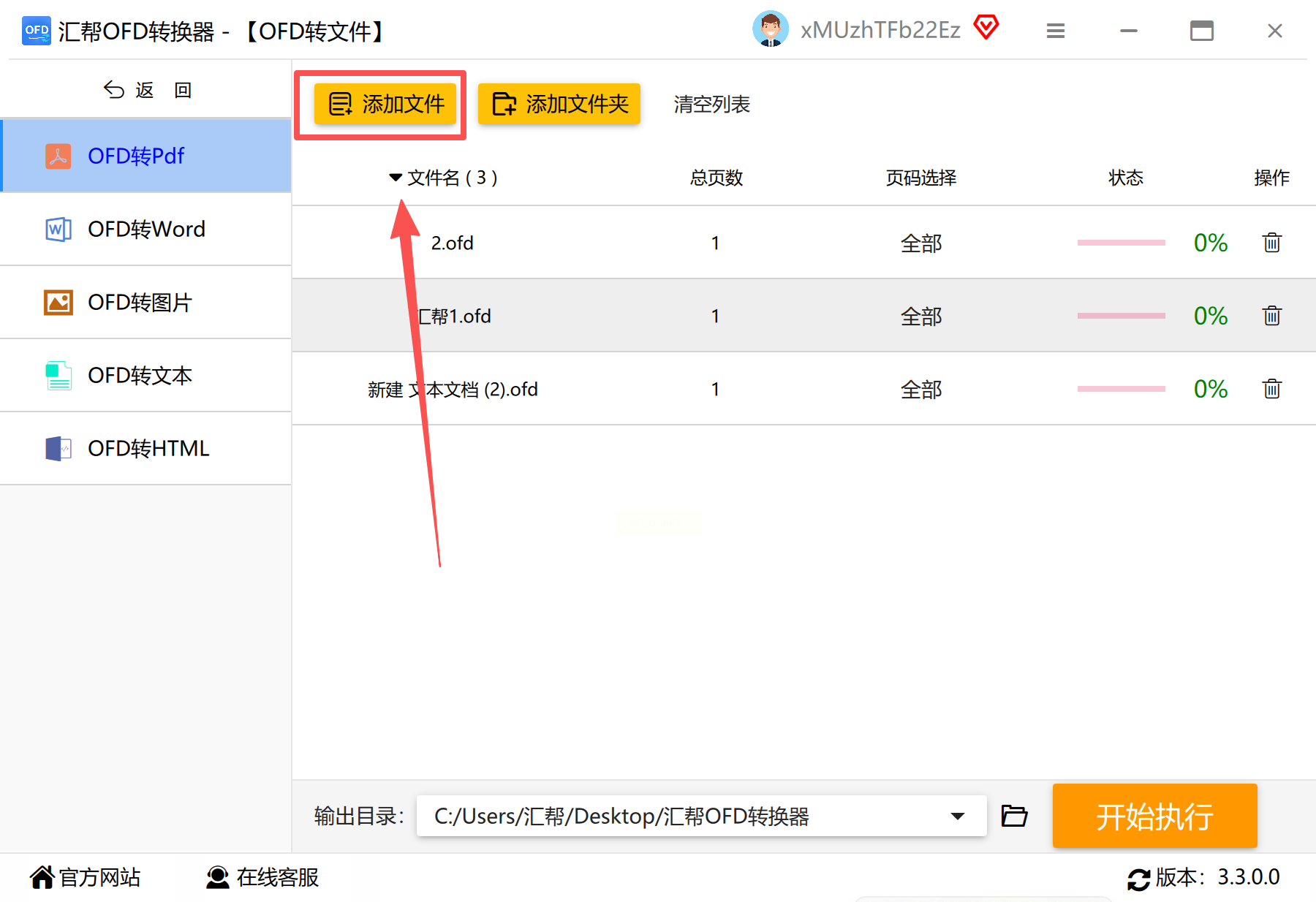The image size is (1316, 902).
Task: Click trash icon for 汇帮1.ofd
Action: [x=1271, y=316]
